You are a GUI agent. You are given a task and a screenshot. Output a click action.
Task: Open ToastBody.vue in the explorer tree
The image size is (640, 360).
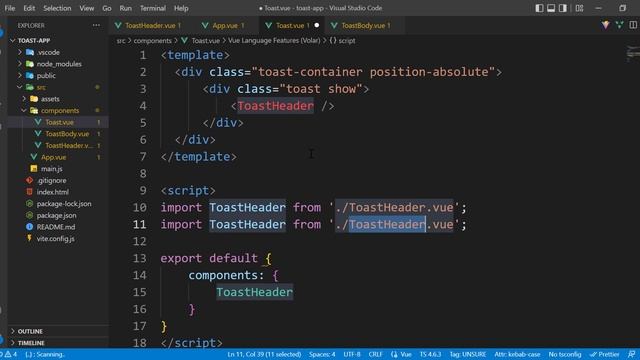pyautogui.click(x=58, y=133)
